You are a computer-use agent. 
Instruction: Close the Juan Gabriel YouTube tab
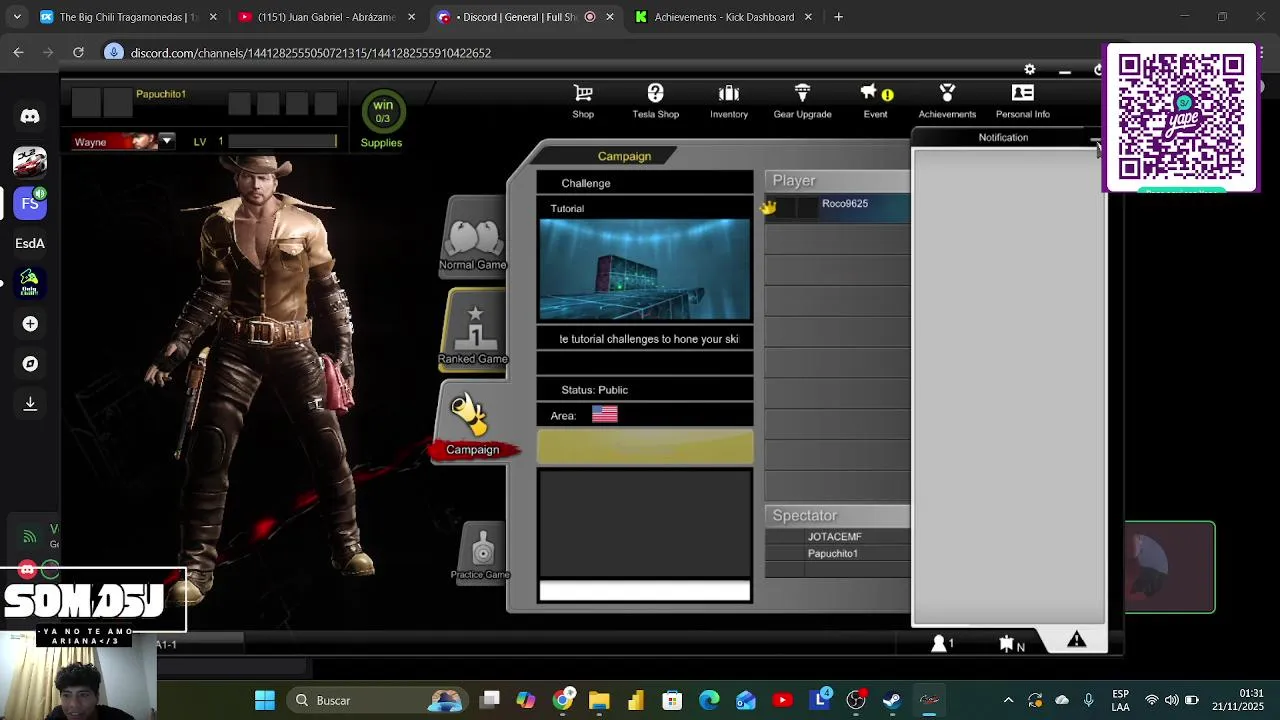[x=411, y=17]
